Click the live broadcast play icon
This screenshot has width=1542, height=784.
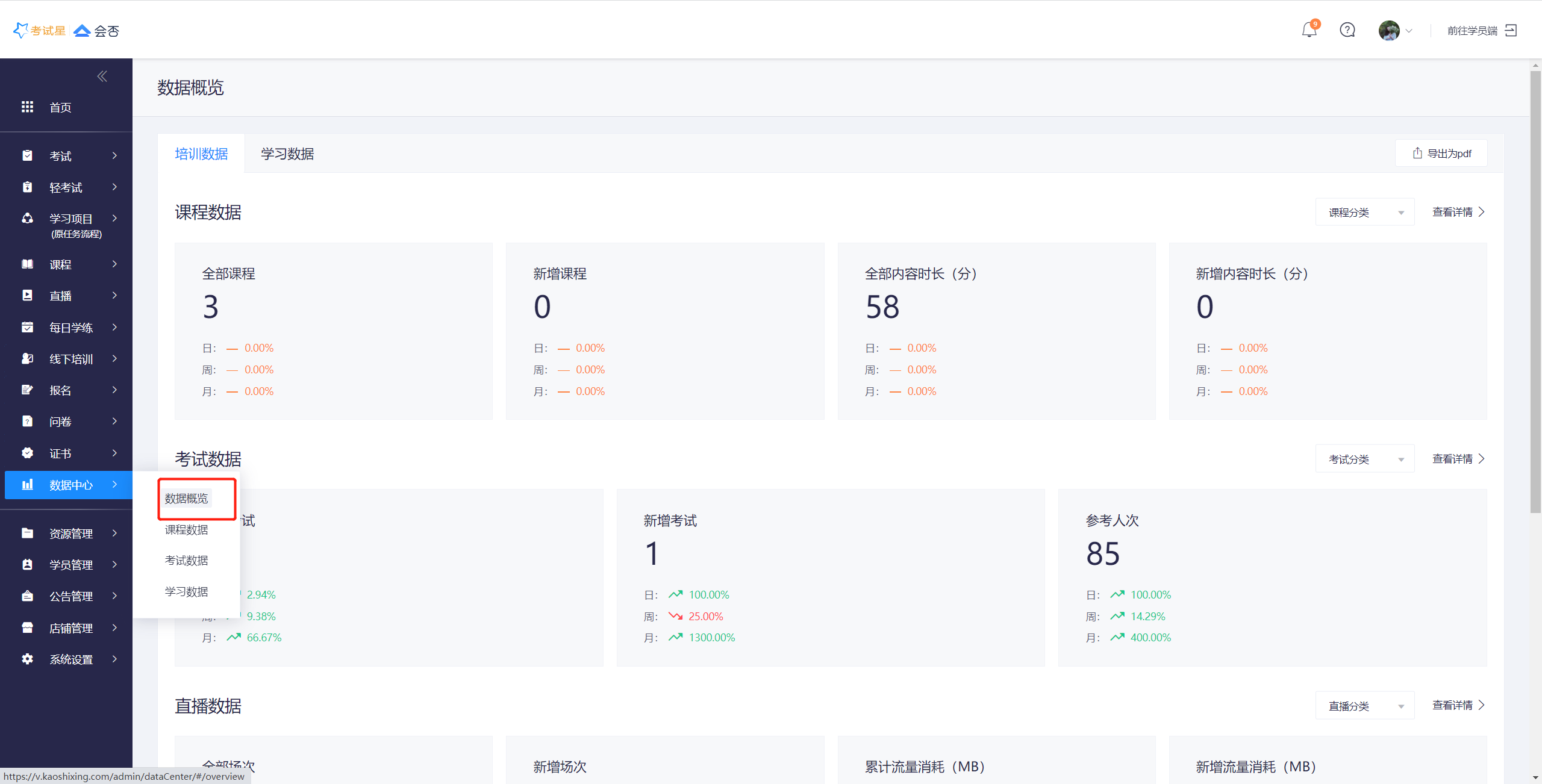27,296
